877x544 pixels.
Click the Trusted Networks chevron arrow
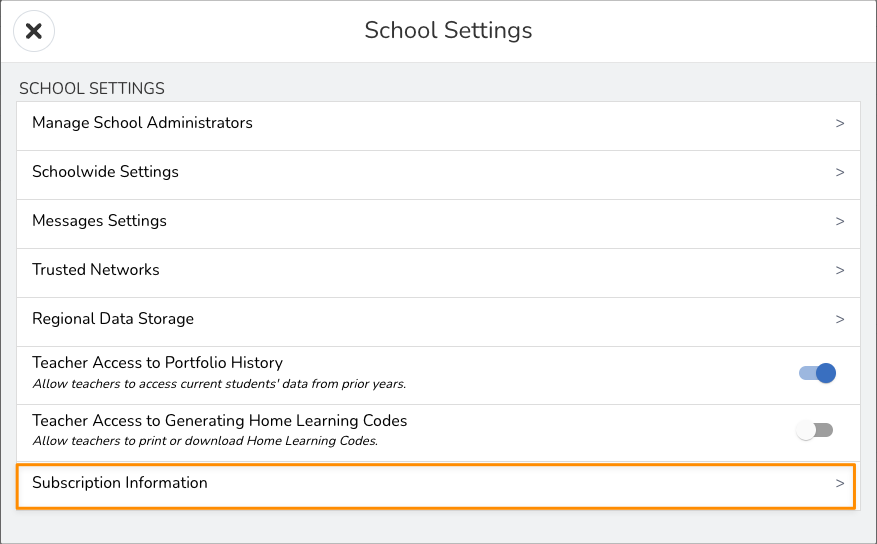click(x=840, y=270)
